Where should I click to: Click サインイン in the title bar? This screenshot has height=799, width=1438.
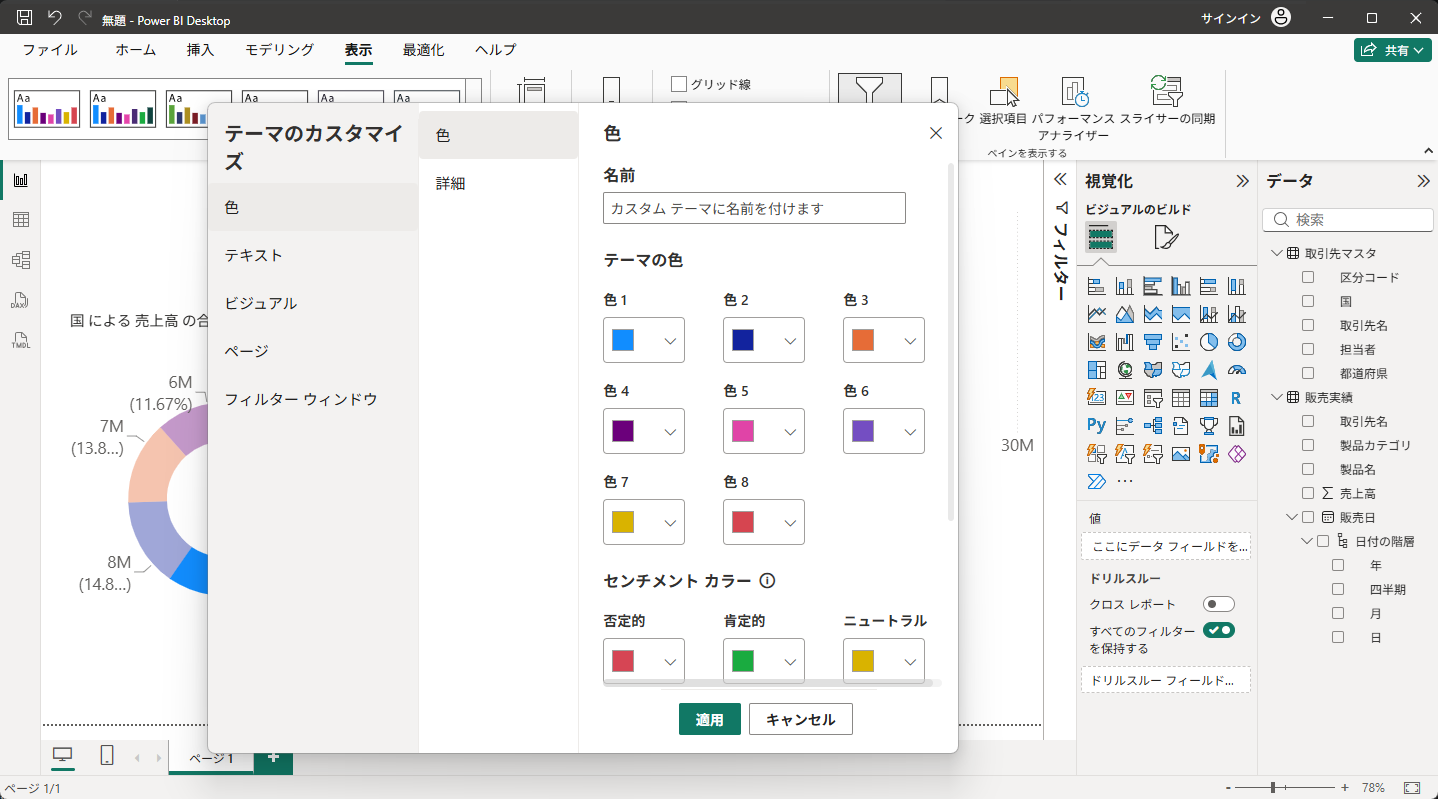pyautogui.click(x=1231, y=18)
